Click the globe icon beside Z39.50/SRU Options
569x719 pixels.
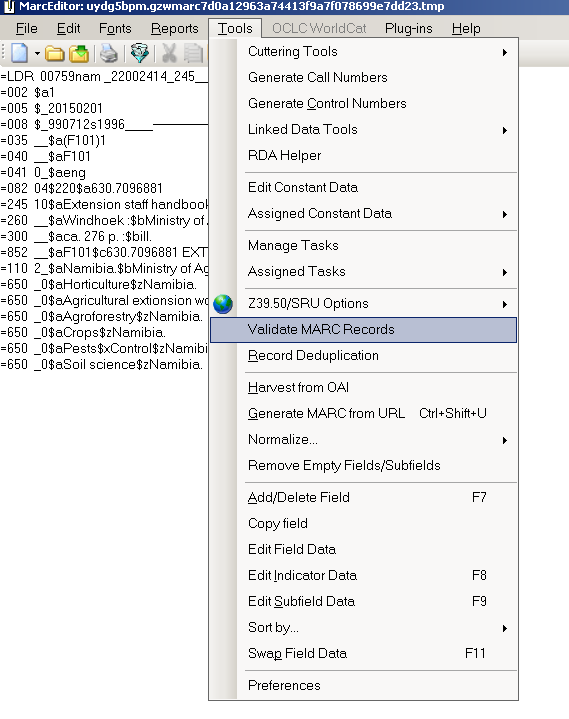[x=223, y=304]
